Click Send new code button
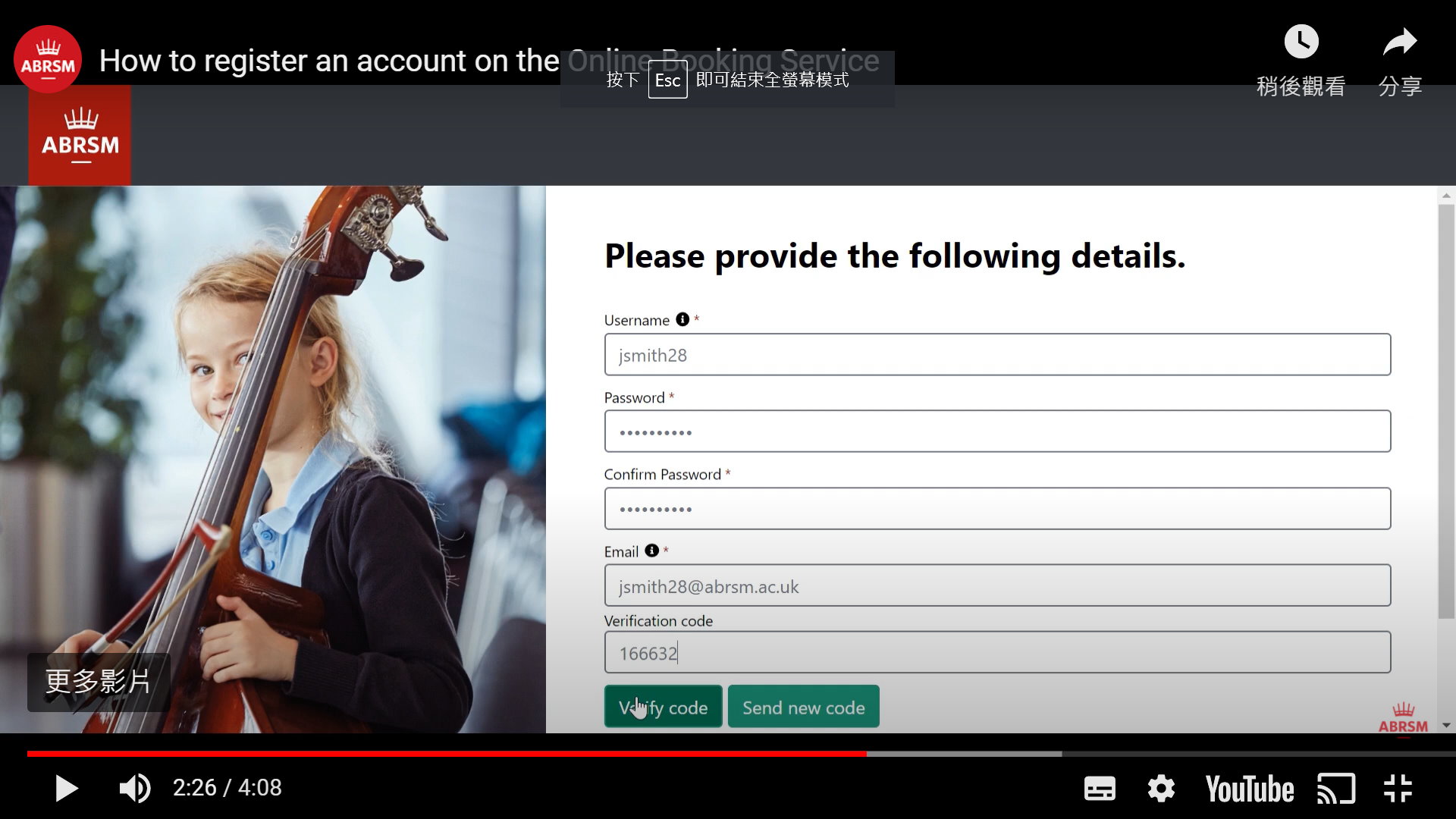 (803, 707)
